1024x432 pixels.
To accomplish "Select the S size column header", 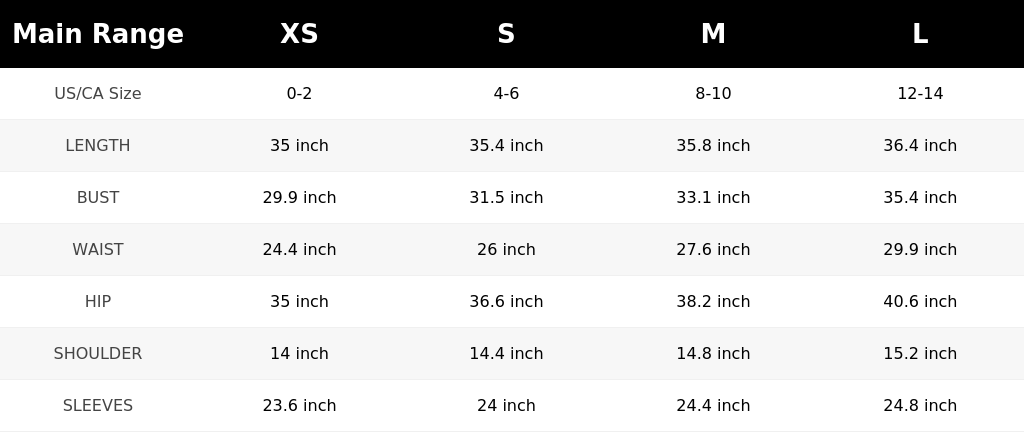I will (506, 34).
